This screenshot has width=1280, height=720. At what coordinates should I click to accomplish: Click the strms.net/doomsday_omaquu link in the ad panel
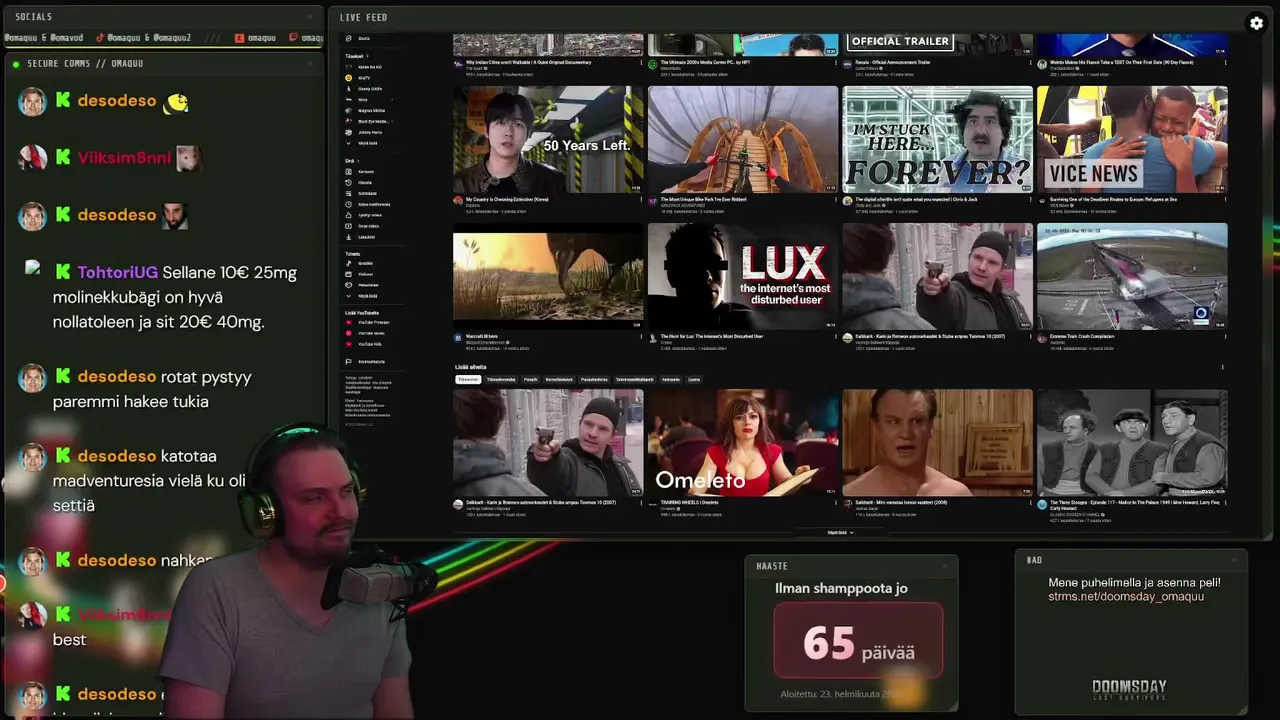(x=1126, y=597)
